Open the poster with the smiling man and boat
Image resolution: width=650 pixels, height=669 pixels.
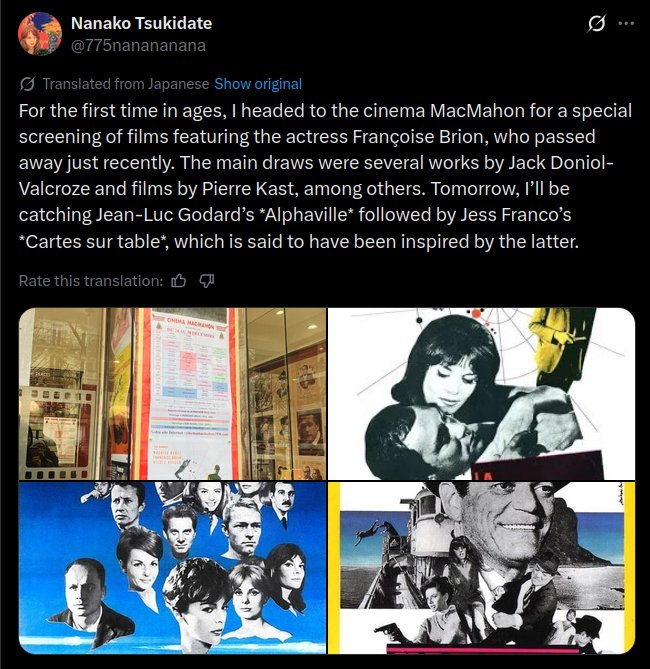tap(481, 567)
